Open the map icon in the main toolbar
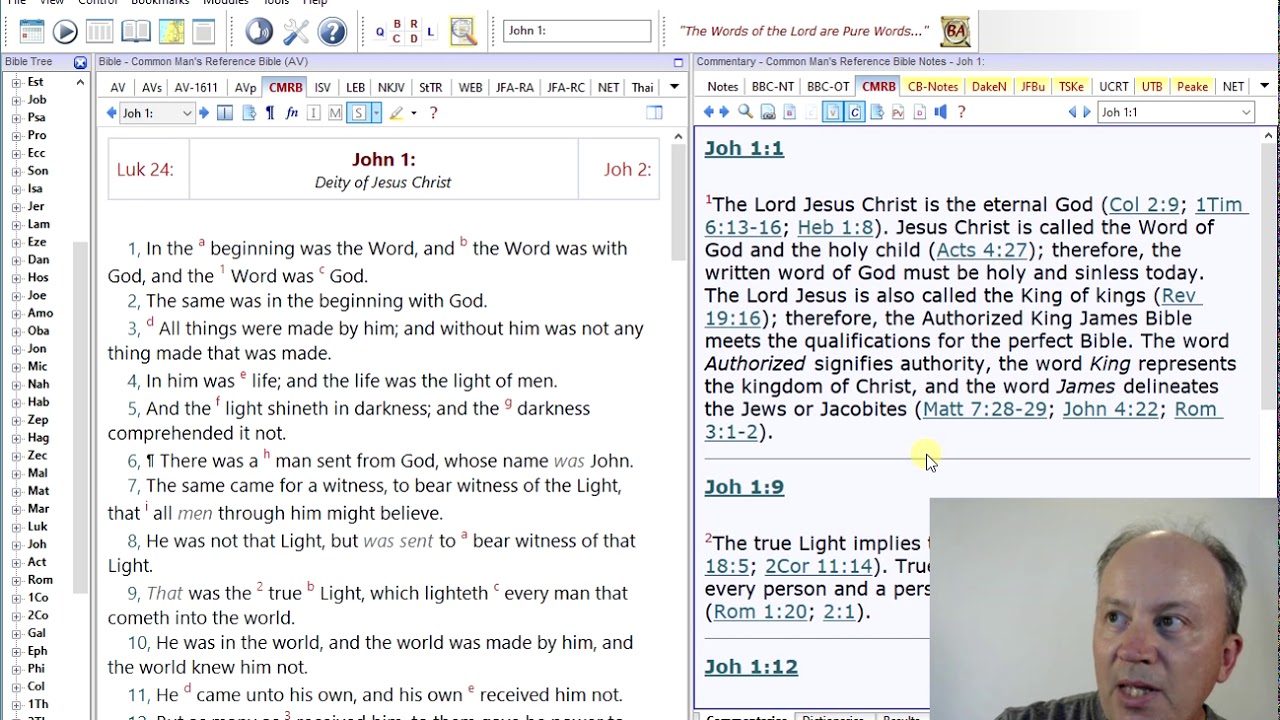 pos(171,32)
